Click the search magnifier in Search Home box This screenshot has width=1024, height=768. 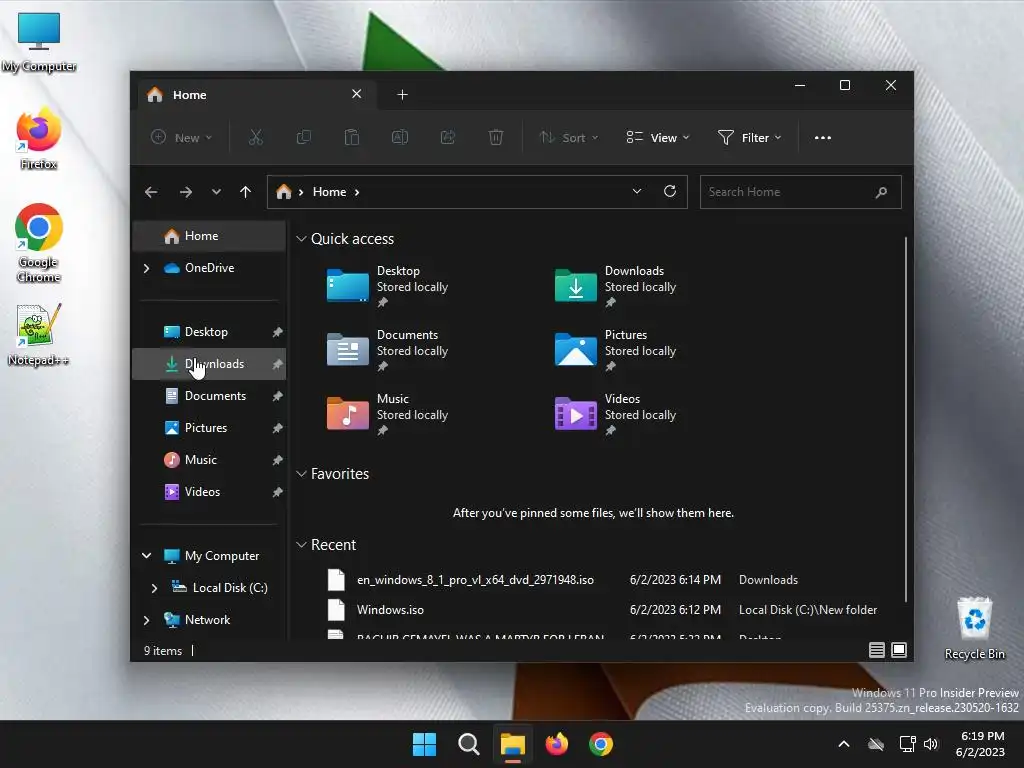pyautogui.click(x=881, y=192)
